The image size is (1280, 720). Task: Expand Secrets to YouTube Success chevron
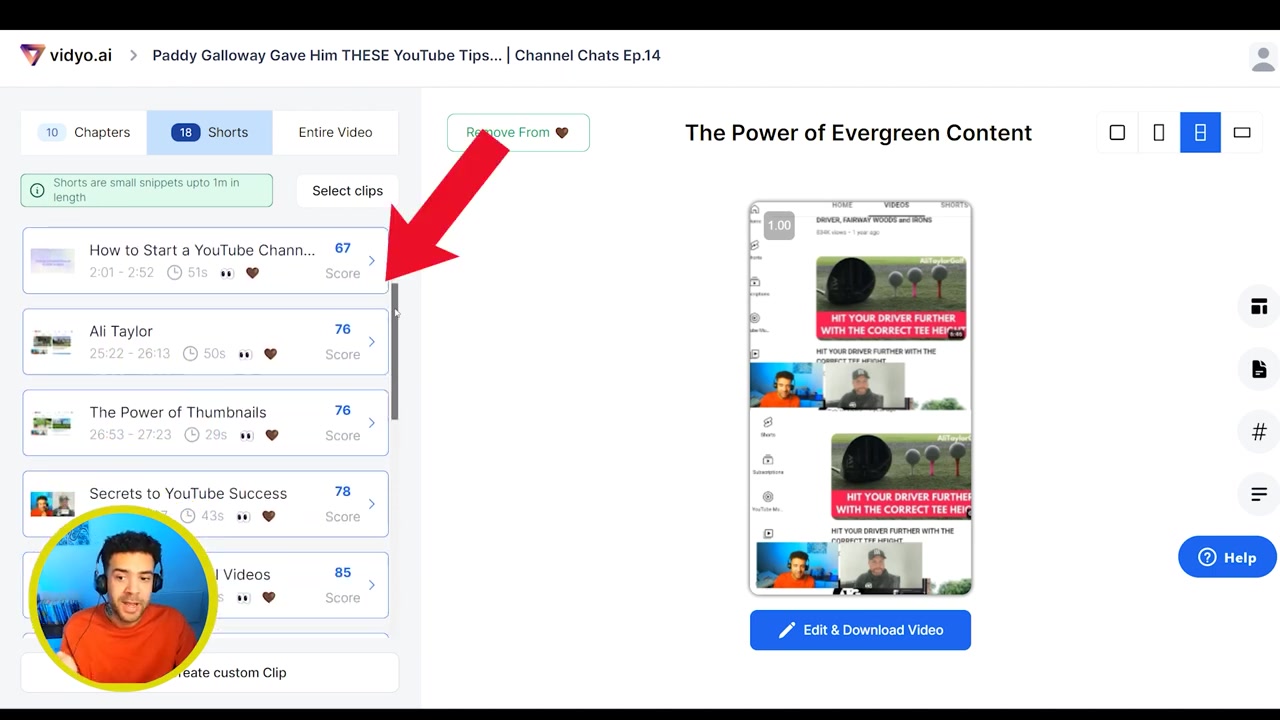372,504
